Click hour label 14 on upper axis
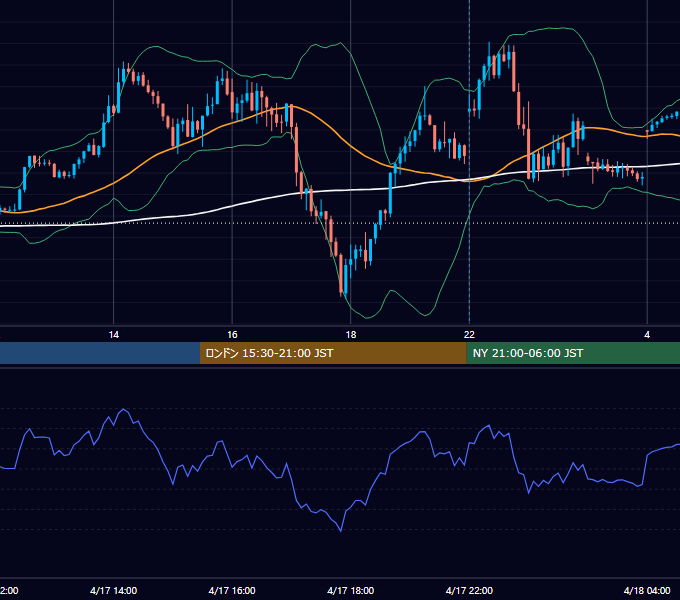Viewport: 680px width, 600px height. tap(114, 335)
